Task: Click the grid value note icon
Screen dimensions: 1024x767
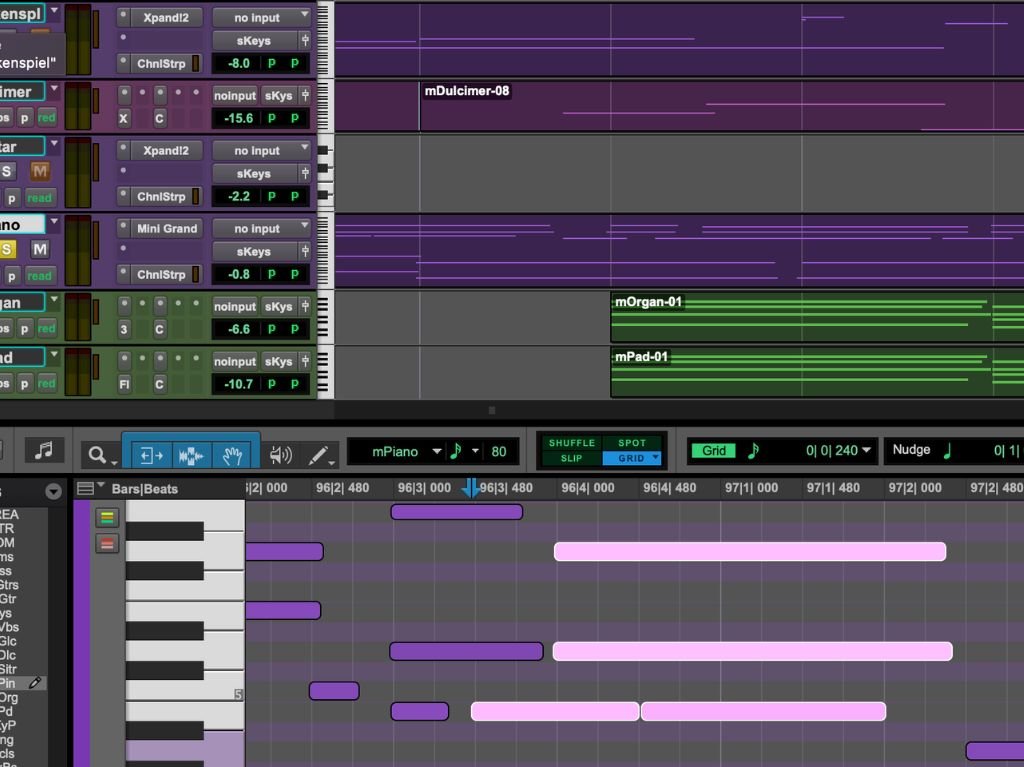Action: coord(753,451)
